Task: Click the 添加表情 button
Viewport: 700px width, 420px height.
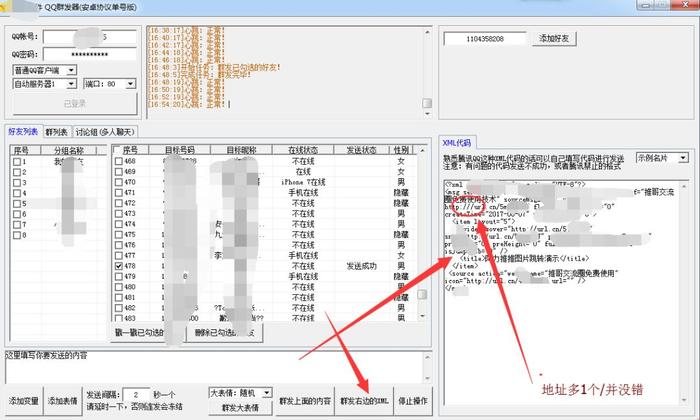Action: pyautogui.click(x=62, y=401)
